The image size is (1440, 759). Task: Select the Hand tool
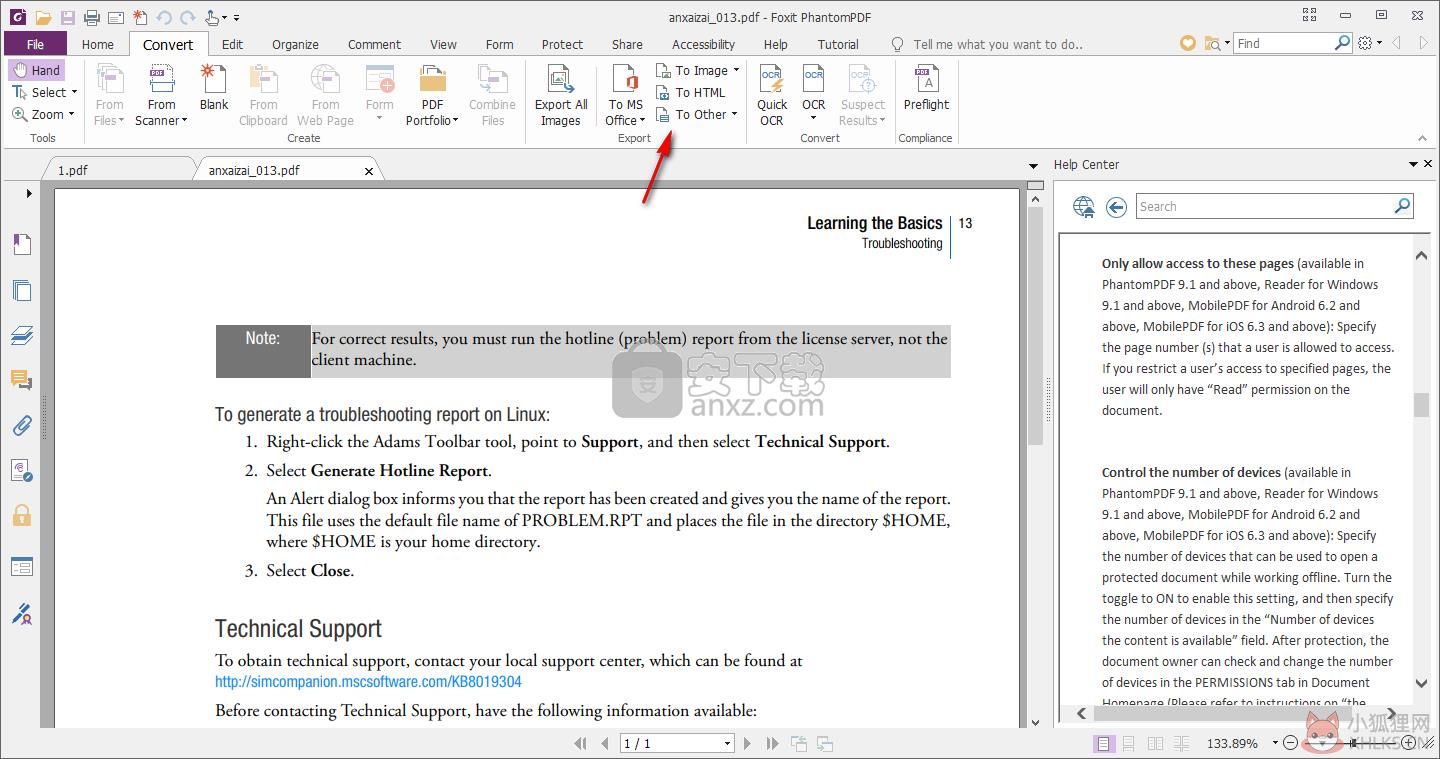pos(37,70)
